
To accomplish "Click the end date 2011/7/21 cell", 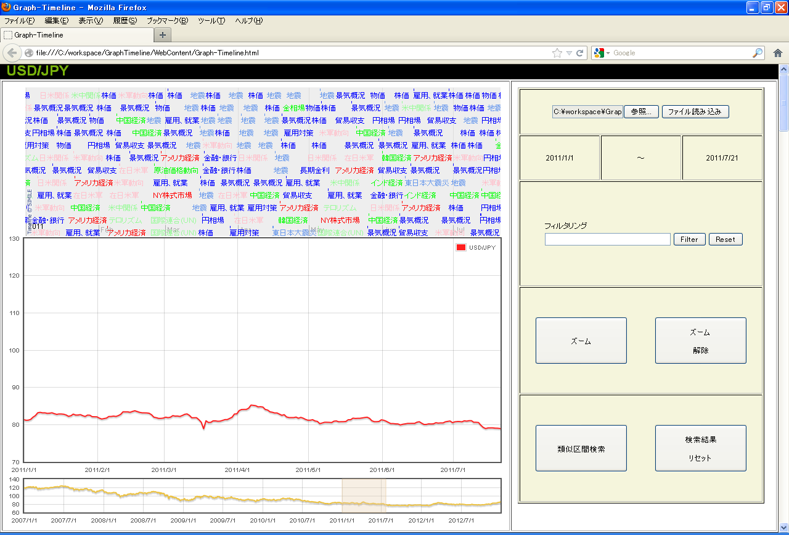I will pos(722,158).
